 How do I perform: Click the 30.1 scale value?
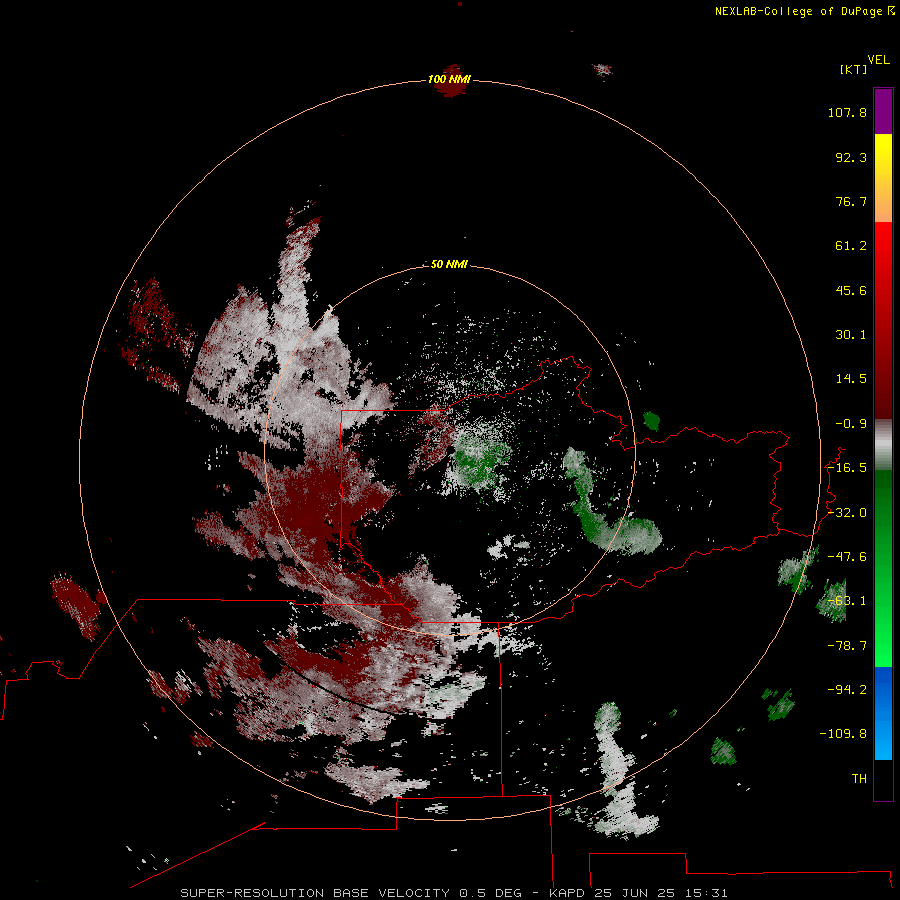point(851,335)
